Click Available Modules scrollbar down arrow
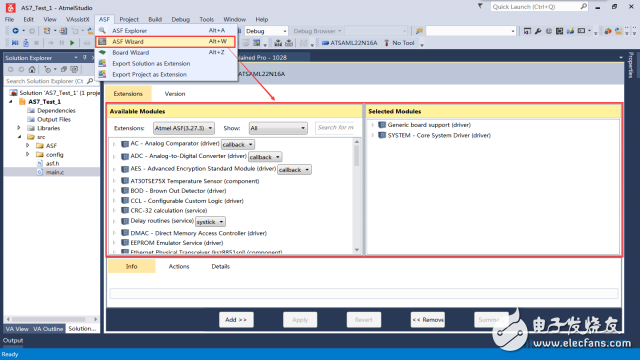640x360 pixels. pos(357,250)
